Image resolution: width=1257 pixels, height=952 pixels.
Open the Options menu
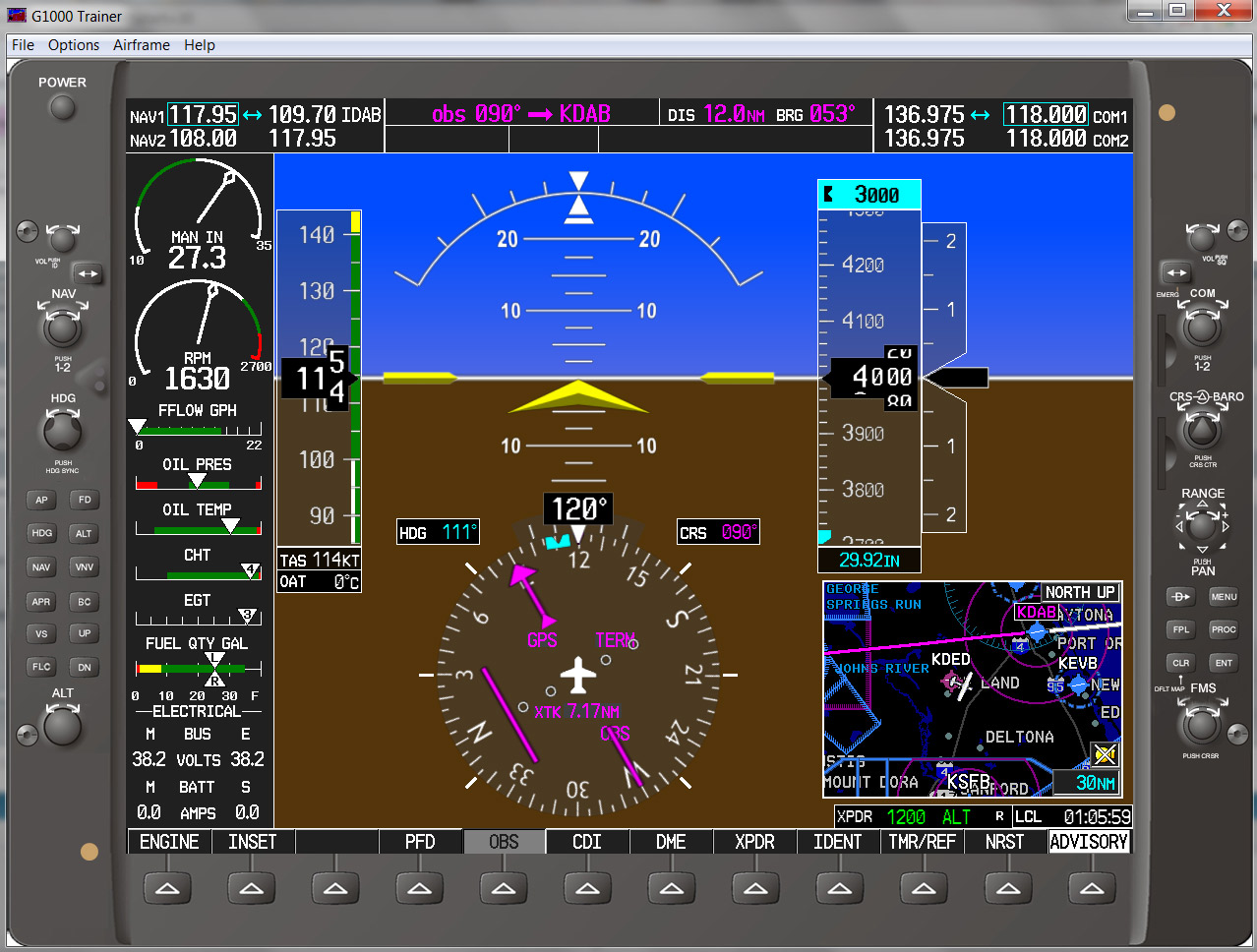point(74,45)
